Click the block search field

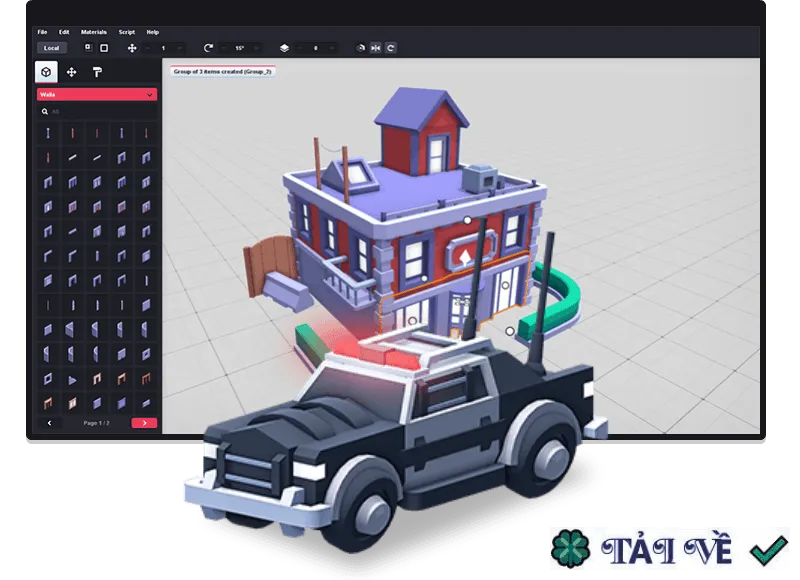97,111
